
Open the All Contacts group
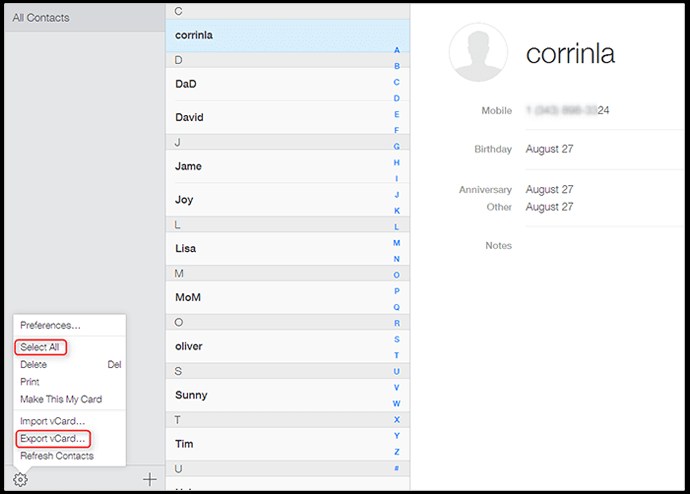pos(40,18)
